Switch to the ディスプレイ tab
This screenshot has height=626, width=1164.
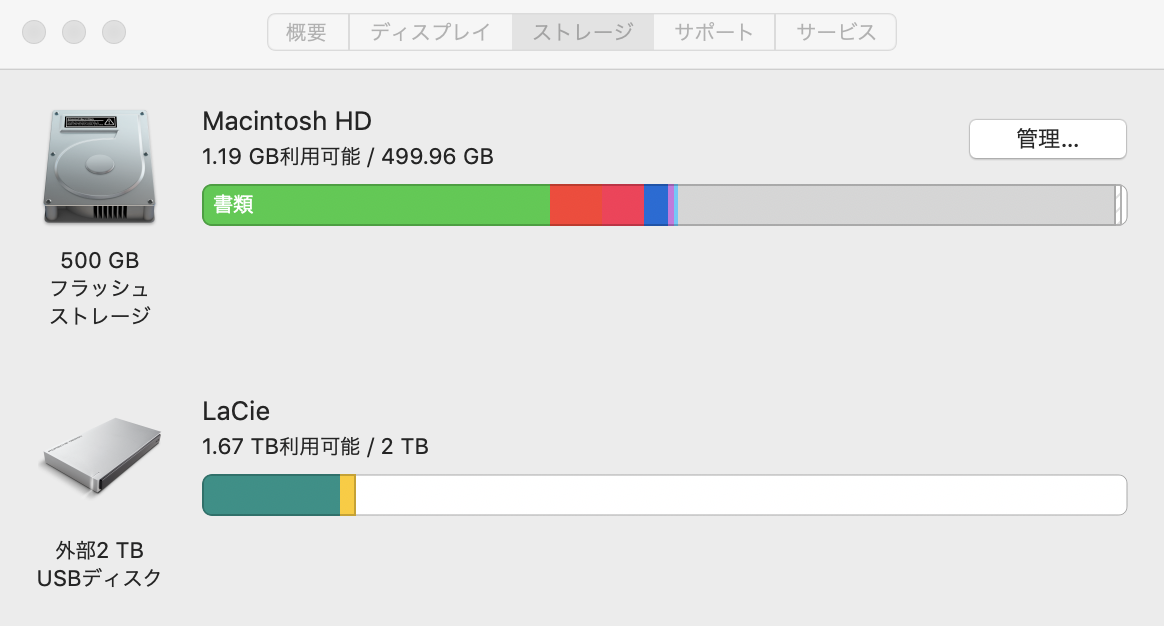(430, 32)
